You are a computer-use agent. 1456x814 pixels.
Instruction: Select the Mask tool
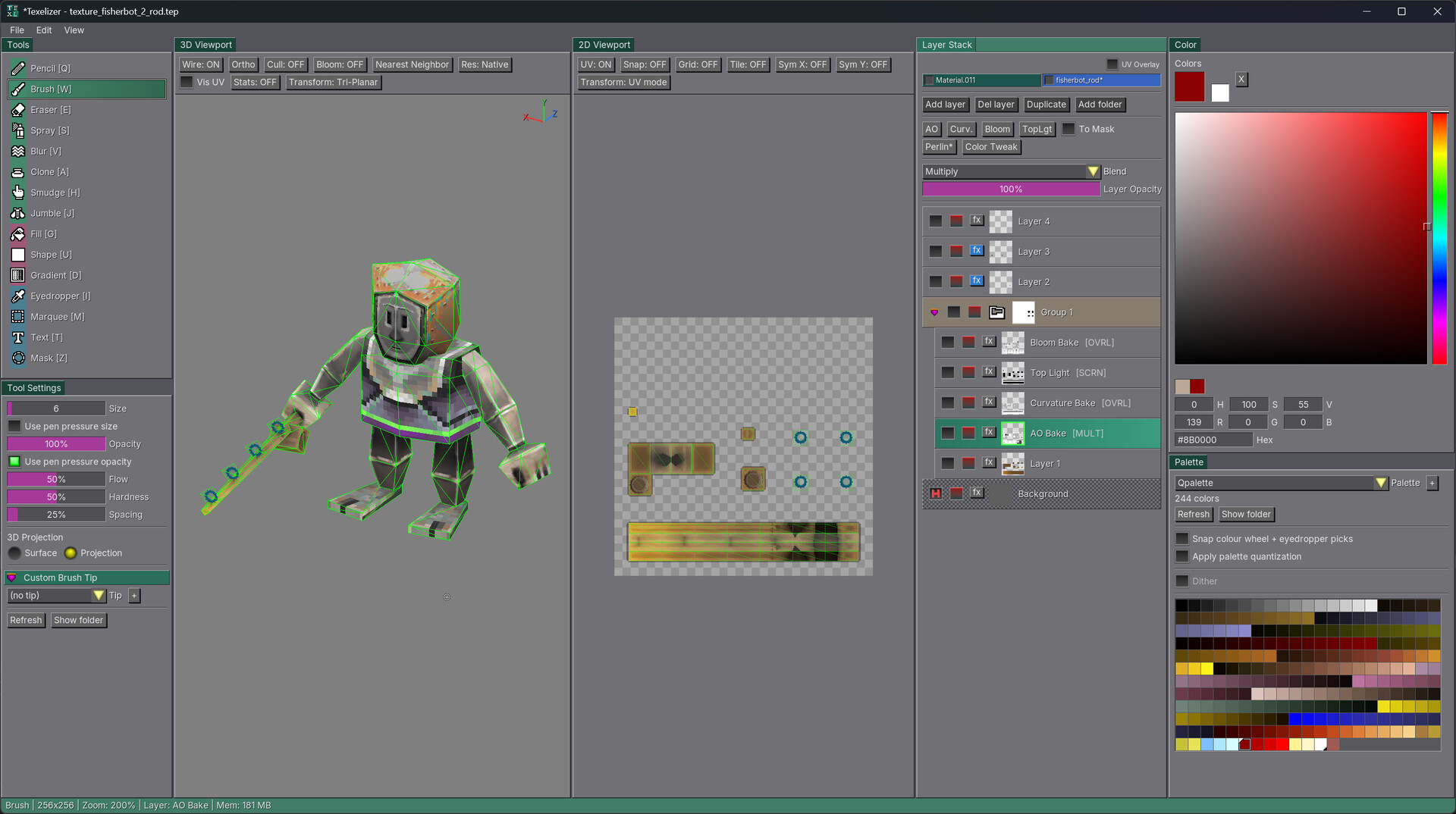86,358
